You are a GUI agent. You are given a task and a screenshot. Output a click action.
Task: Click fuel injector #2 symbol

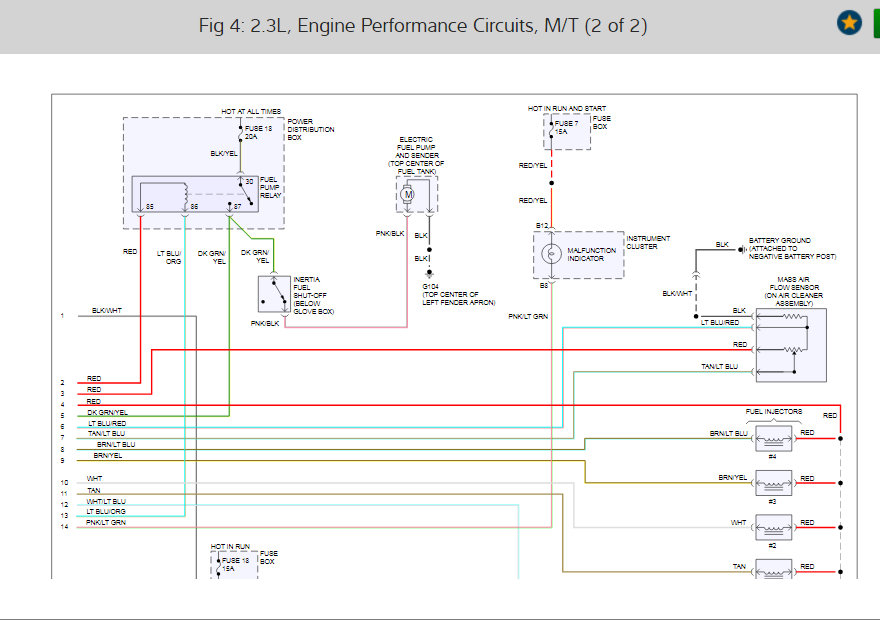773,527
